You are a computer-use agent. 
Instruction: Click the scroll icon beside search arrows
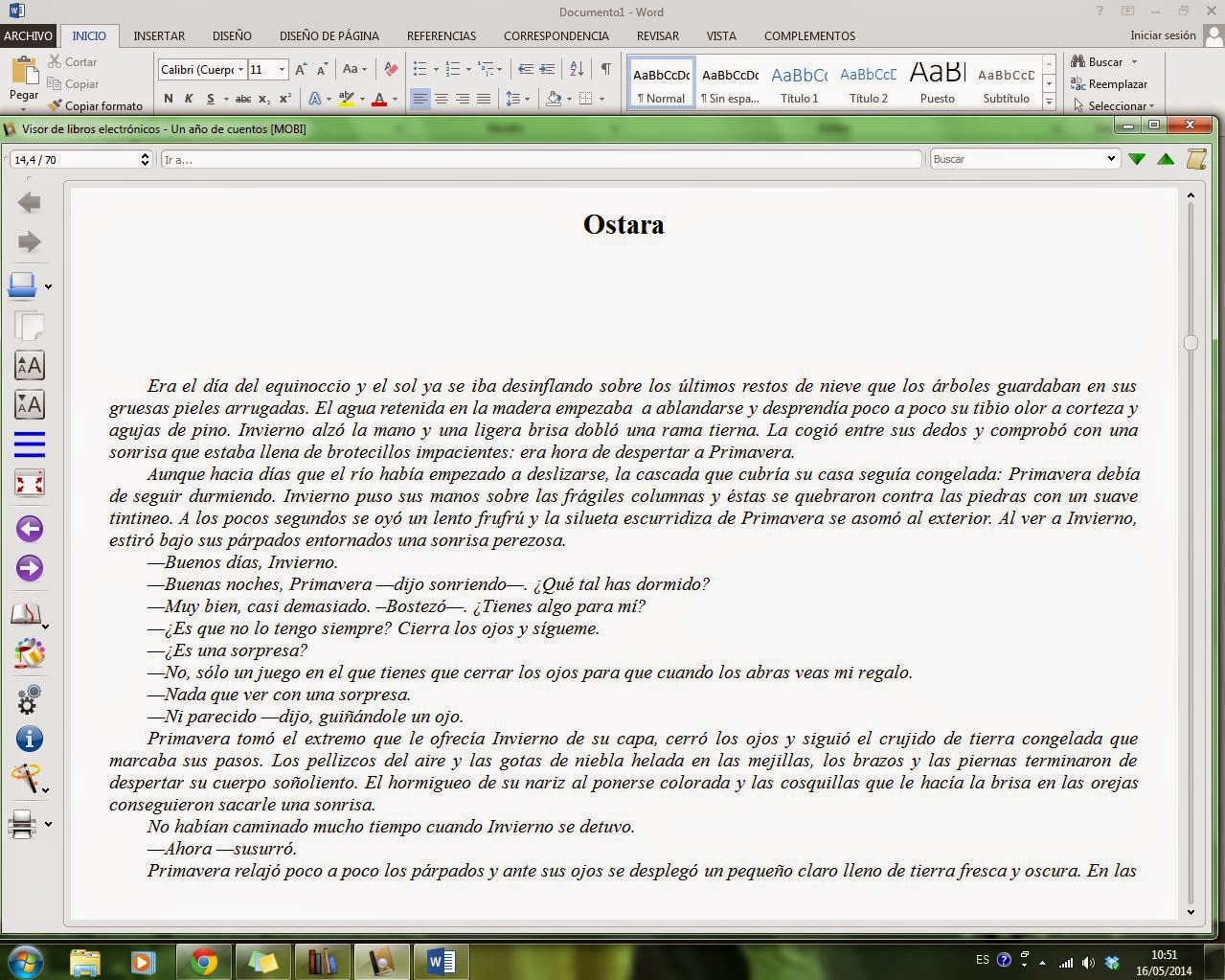[x=1196, y=159]
